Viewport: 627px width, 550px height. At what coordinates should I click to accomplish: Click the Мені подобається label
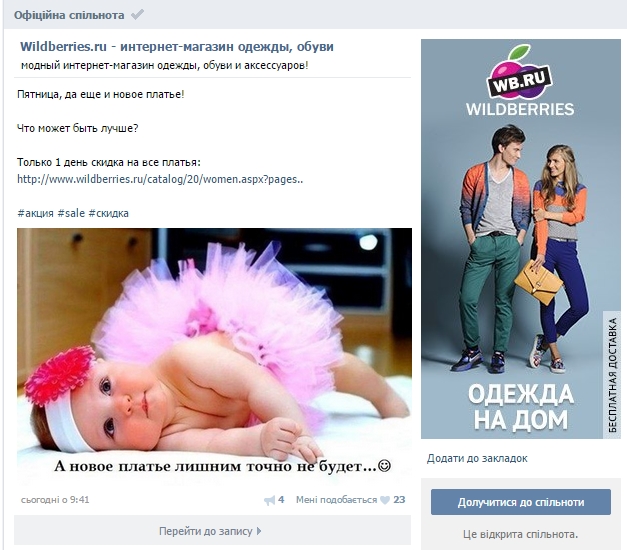(336, 500)
